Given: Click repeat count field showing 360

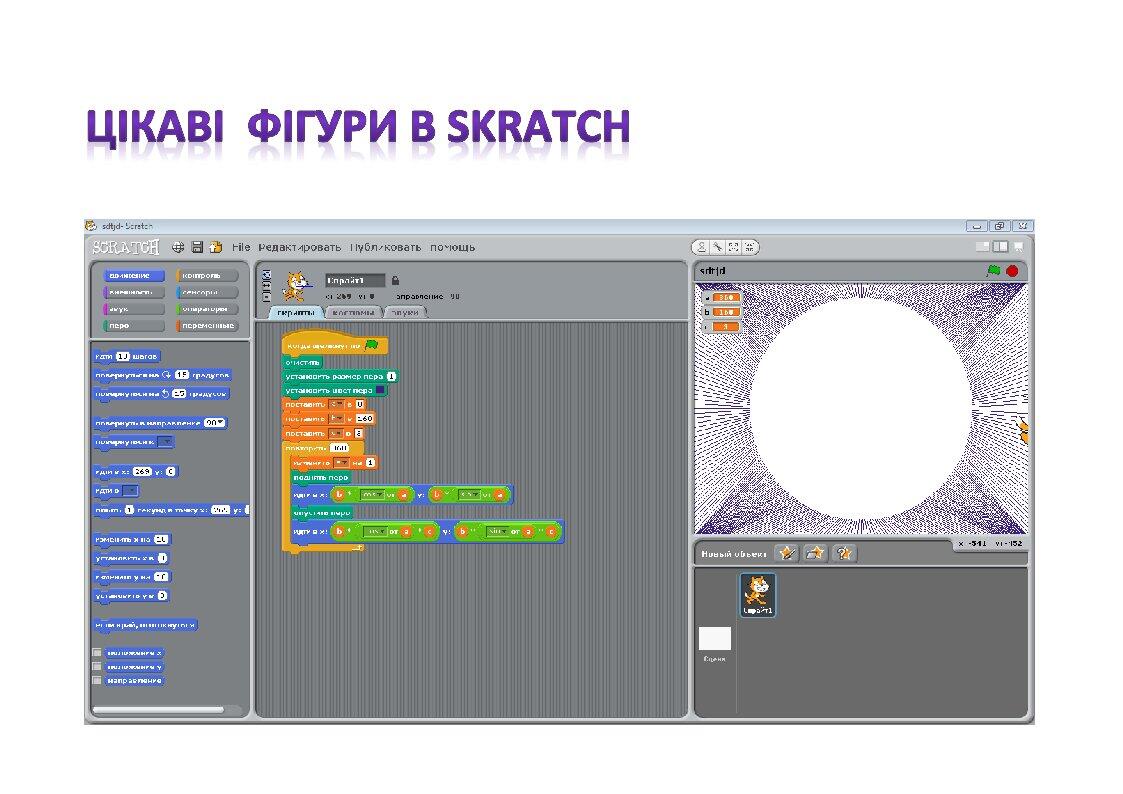Looking at the screenshot, I should point(339,448).
